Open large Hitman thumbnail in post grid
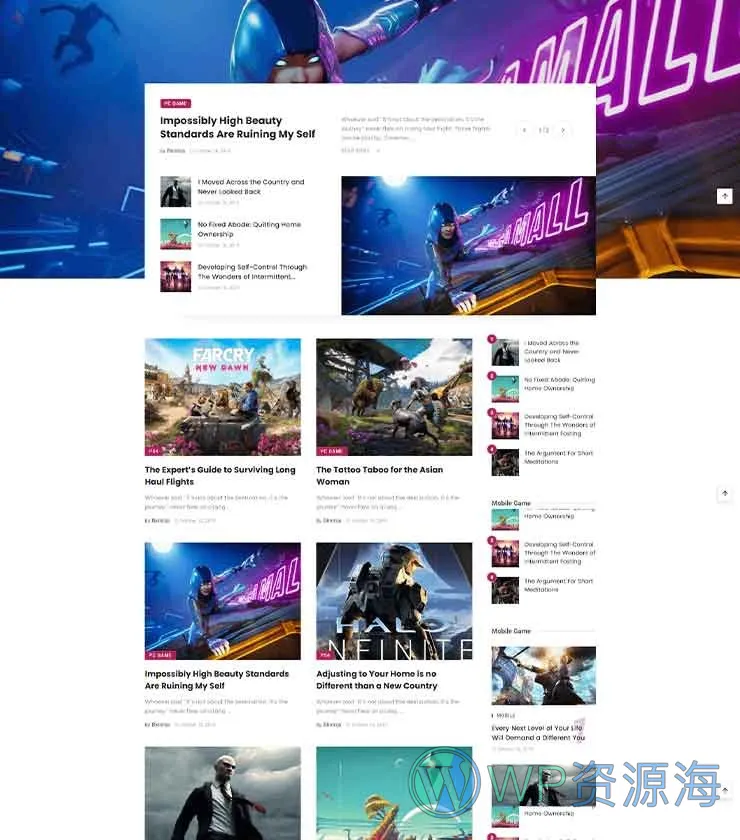Image resolution: width=740 pixels, height=840 pixels. [x=222, y=793]
